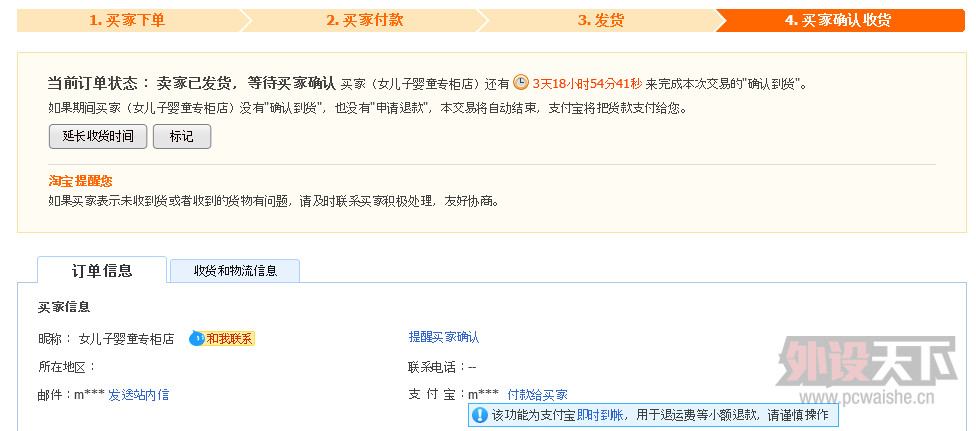
Task: Switch to the 收货和物流信息 tab
Action: tap(235, 271)
